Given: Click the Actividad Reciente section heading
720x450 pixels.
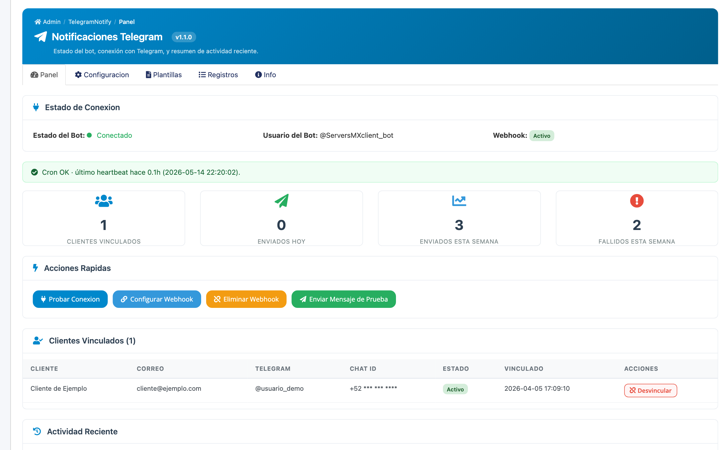Looking at the screenshot, I should pyautogui.click(x=82, y=432).
